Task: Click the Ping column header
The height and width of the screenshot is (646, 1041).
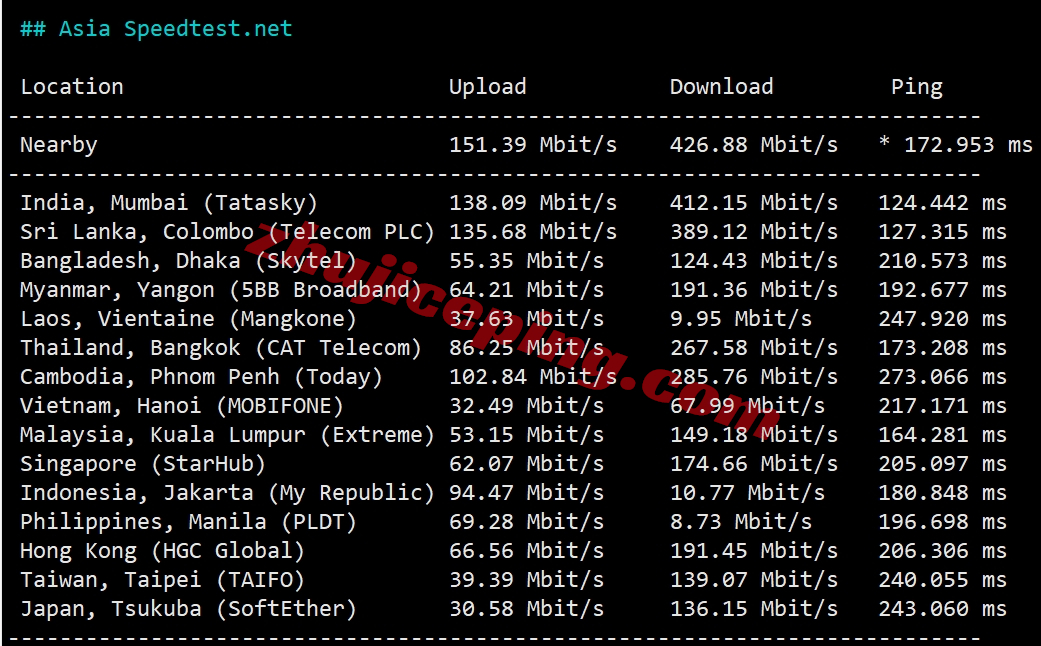Action: (916, 87)
